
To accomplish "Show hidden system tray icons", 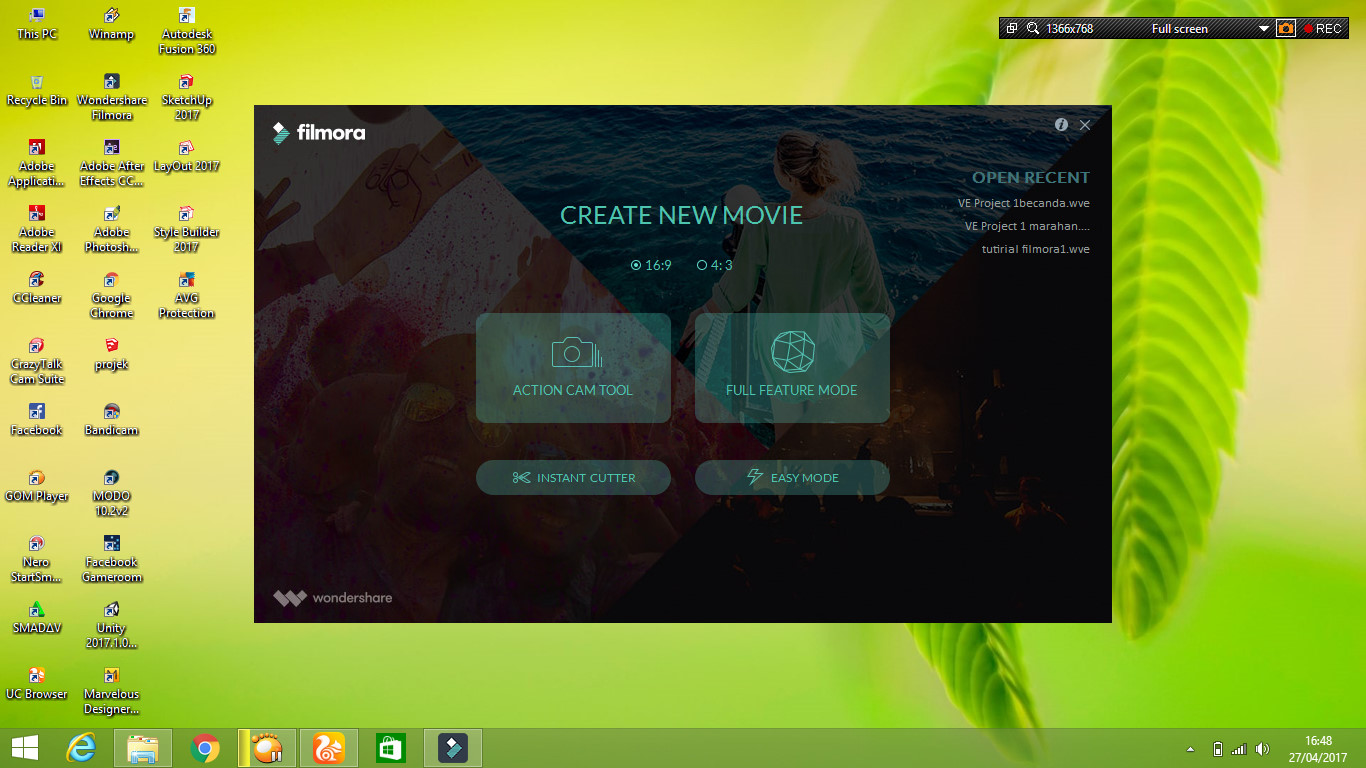I will (x=1190, y=749).
